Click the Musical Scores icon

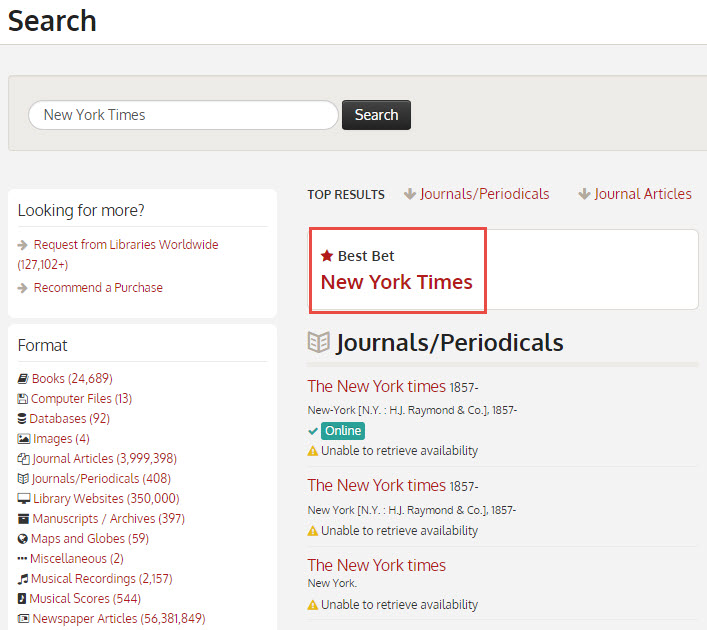click(22, 598)
